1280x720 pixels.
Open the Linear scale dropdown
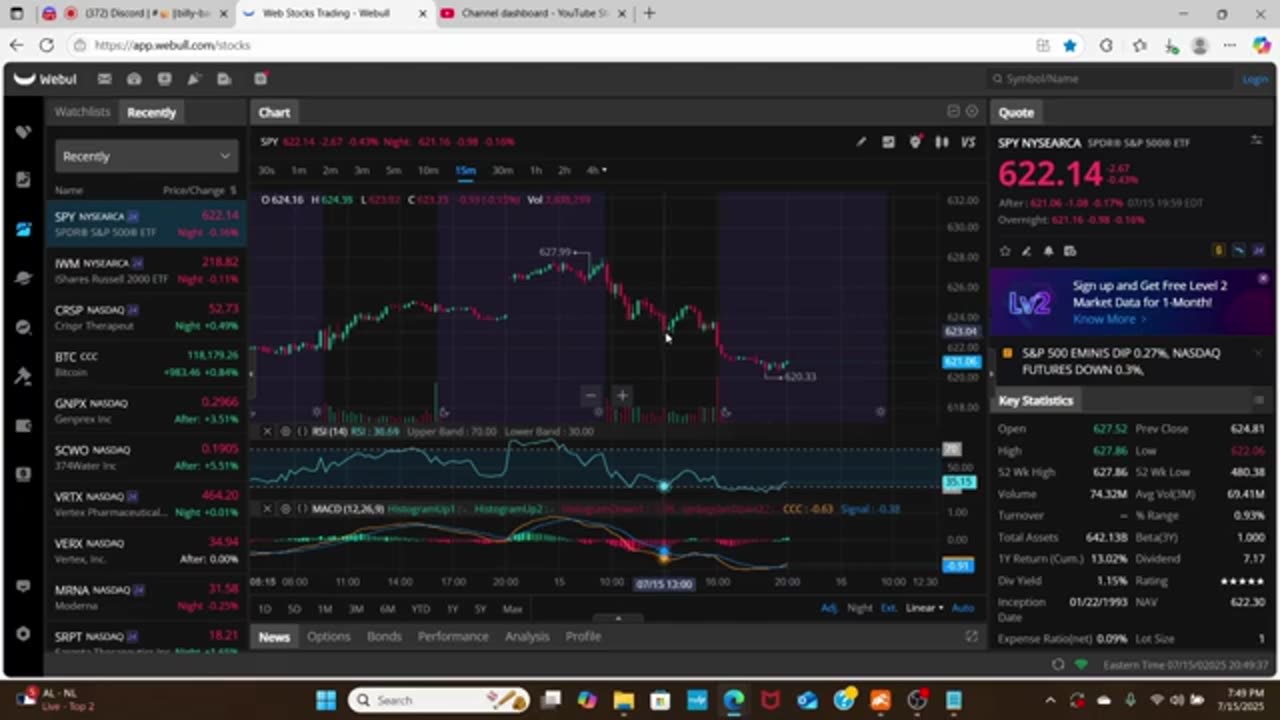click(924, 608)
